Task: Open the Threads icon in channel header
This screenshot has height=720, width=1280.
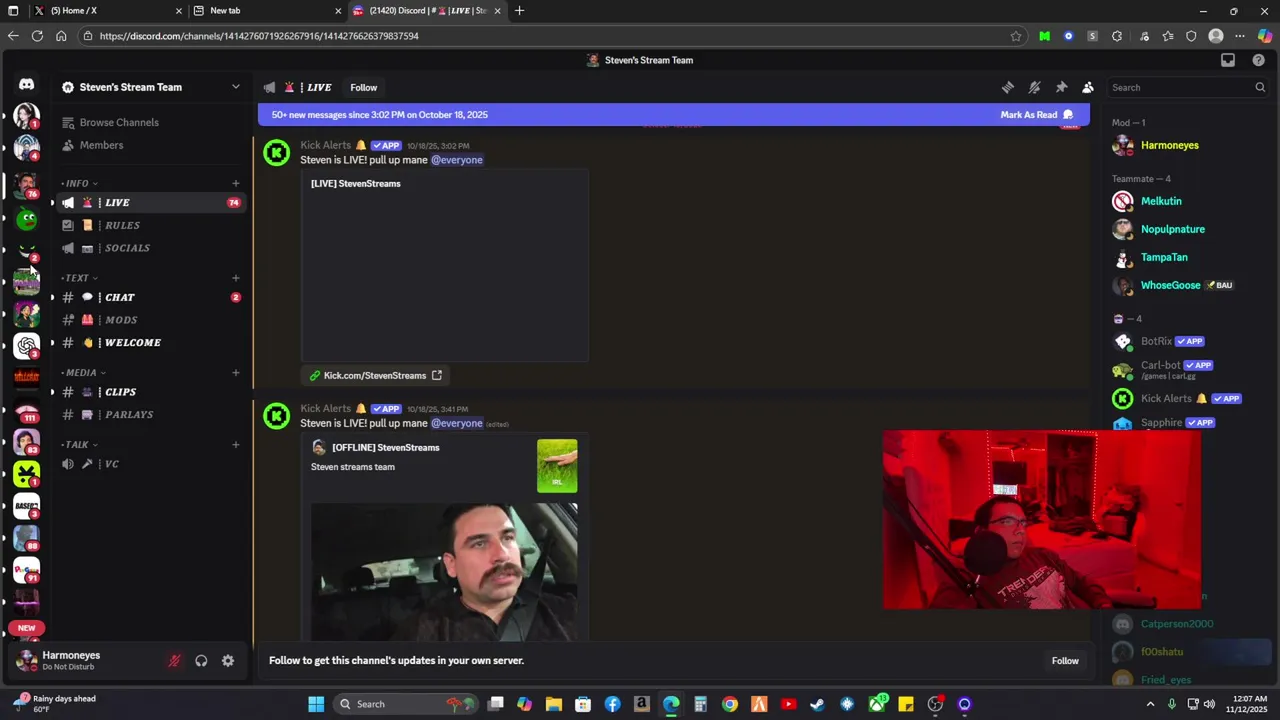Action: (x=1008, y=87)
